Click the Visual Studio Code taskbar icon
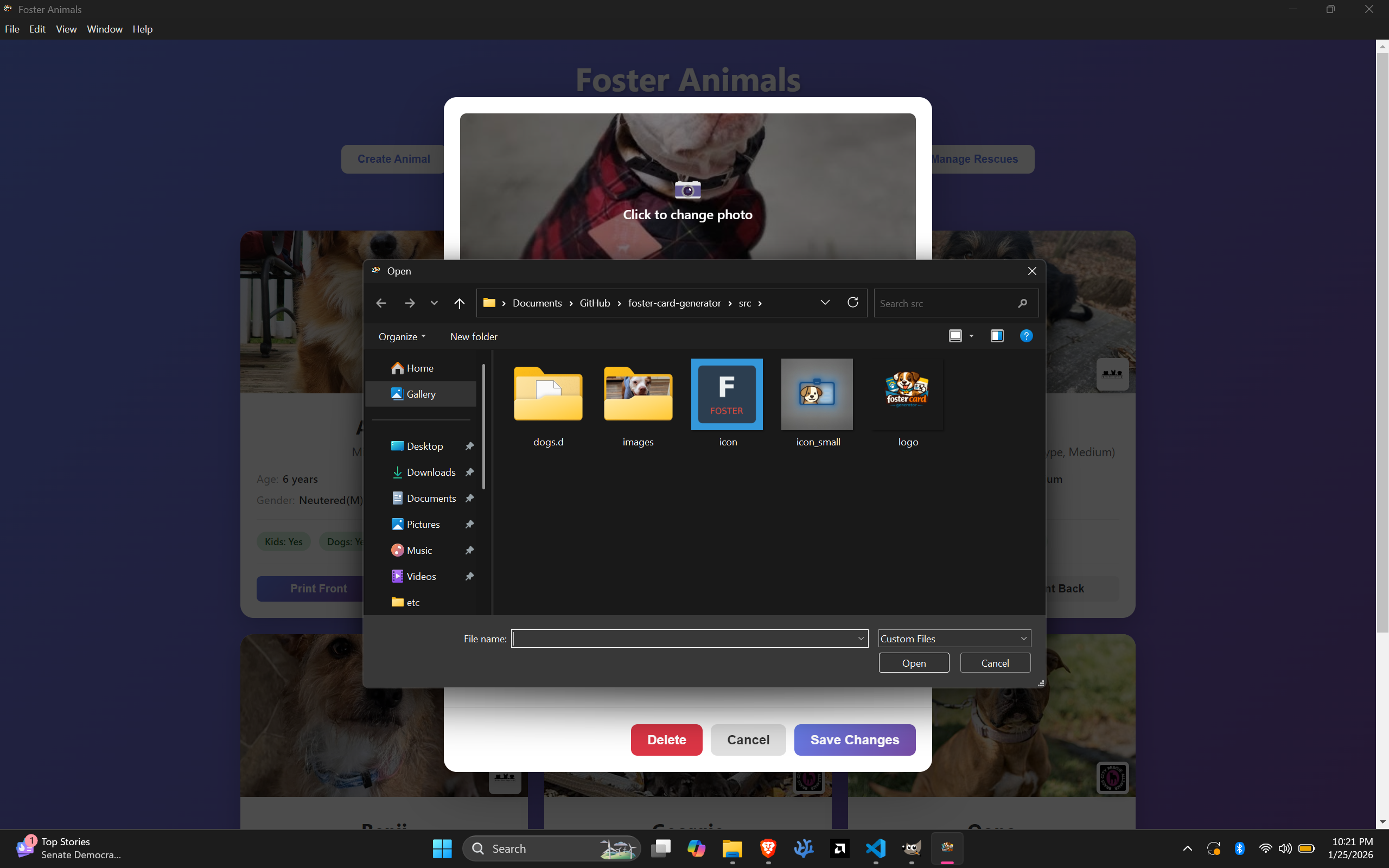The height and width of the screenshot is (868, 1389). [x=875, y=848]
